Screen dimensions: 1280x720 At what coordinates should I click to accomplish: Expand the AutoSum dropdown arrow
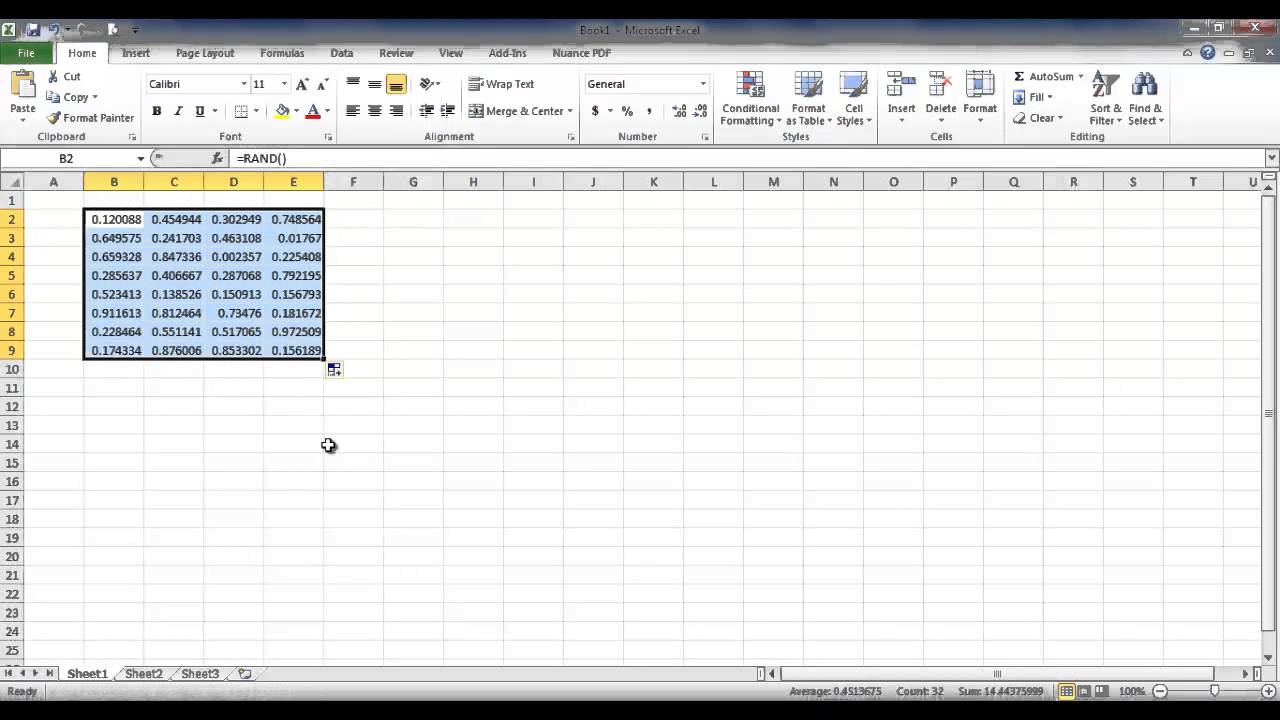(x=1080, y=76)
